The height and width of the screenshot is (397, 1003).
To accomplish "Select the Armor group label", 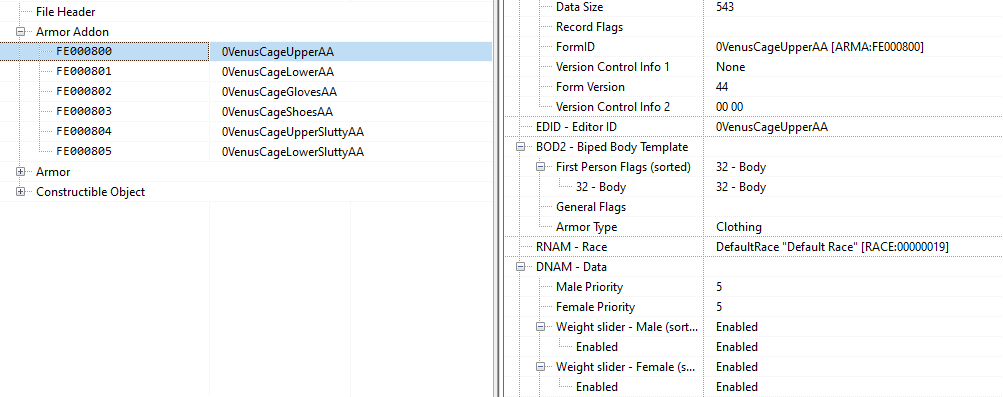I will tap(53, 172).
